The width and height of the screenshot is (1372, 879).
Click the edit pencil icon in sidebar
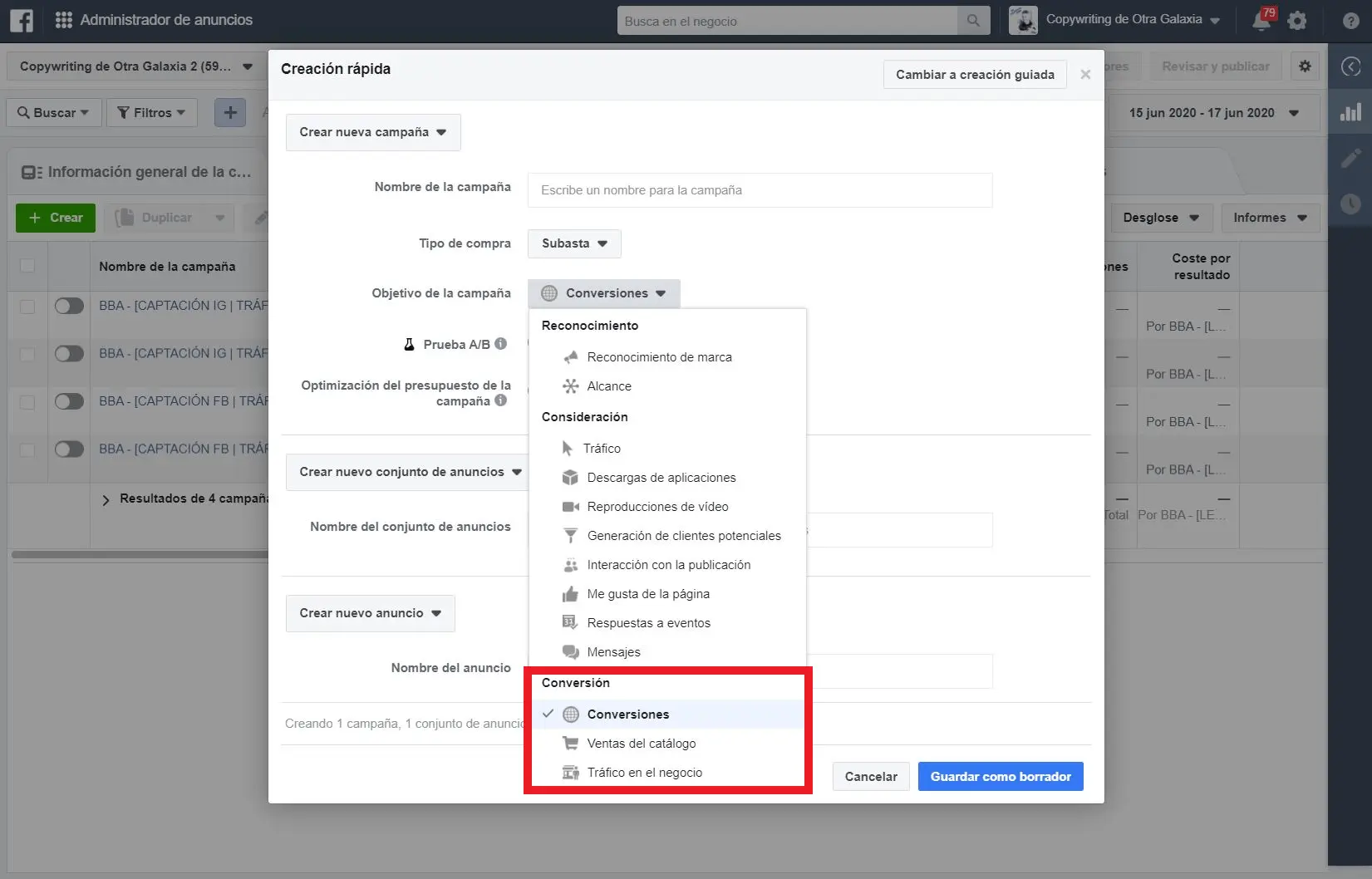(1351, 158)
